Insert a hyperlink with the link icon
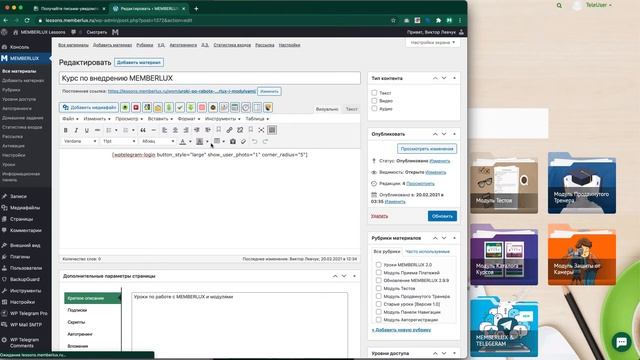 229,130
